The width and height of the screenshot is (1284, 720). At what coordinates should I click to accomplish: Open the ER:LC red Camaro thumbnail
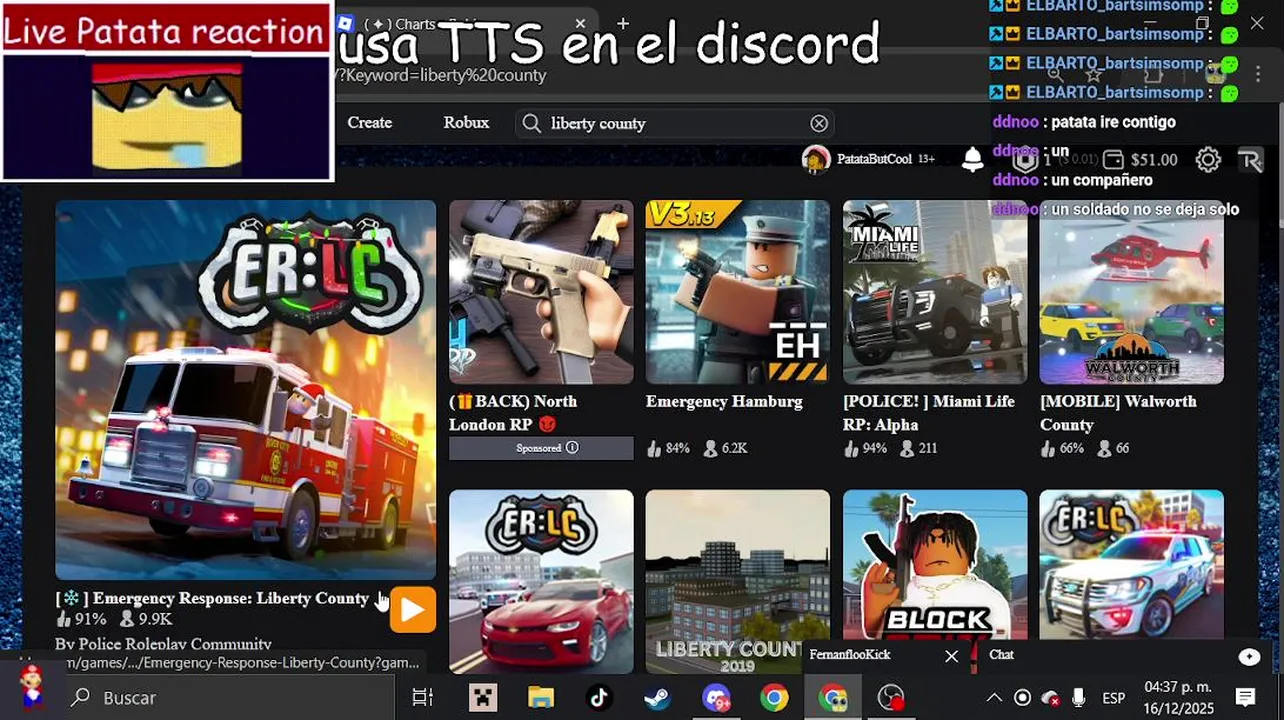pyautogui.click(x=541, y=580)
